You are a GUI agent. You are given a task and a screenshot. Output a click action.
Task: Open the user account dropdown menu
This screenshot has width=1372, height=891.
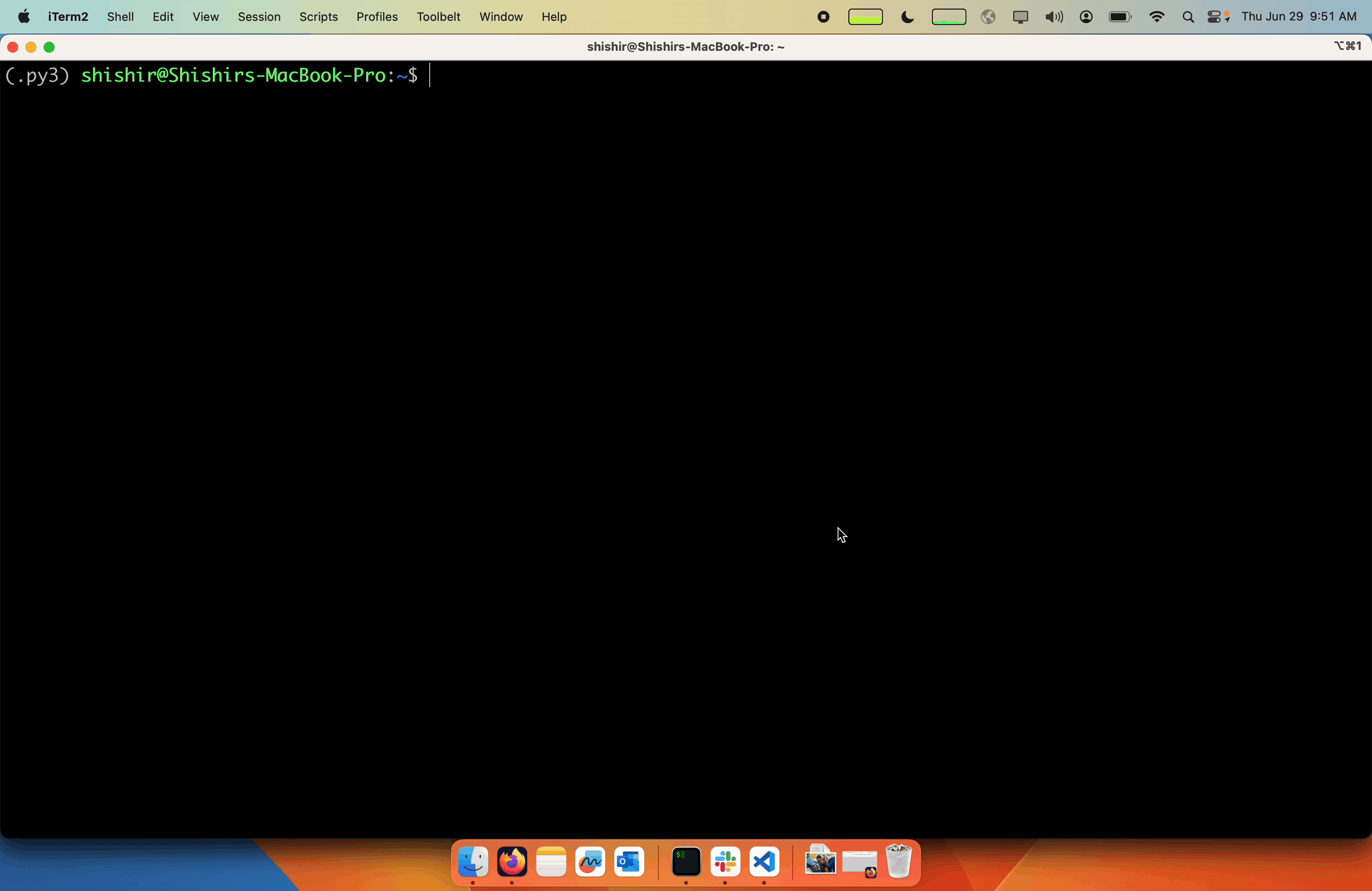coord(1086,17)
